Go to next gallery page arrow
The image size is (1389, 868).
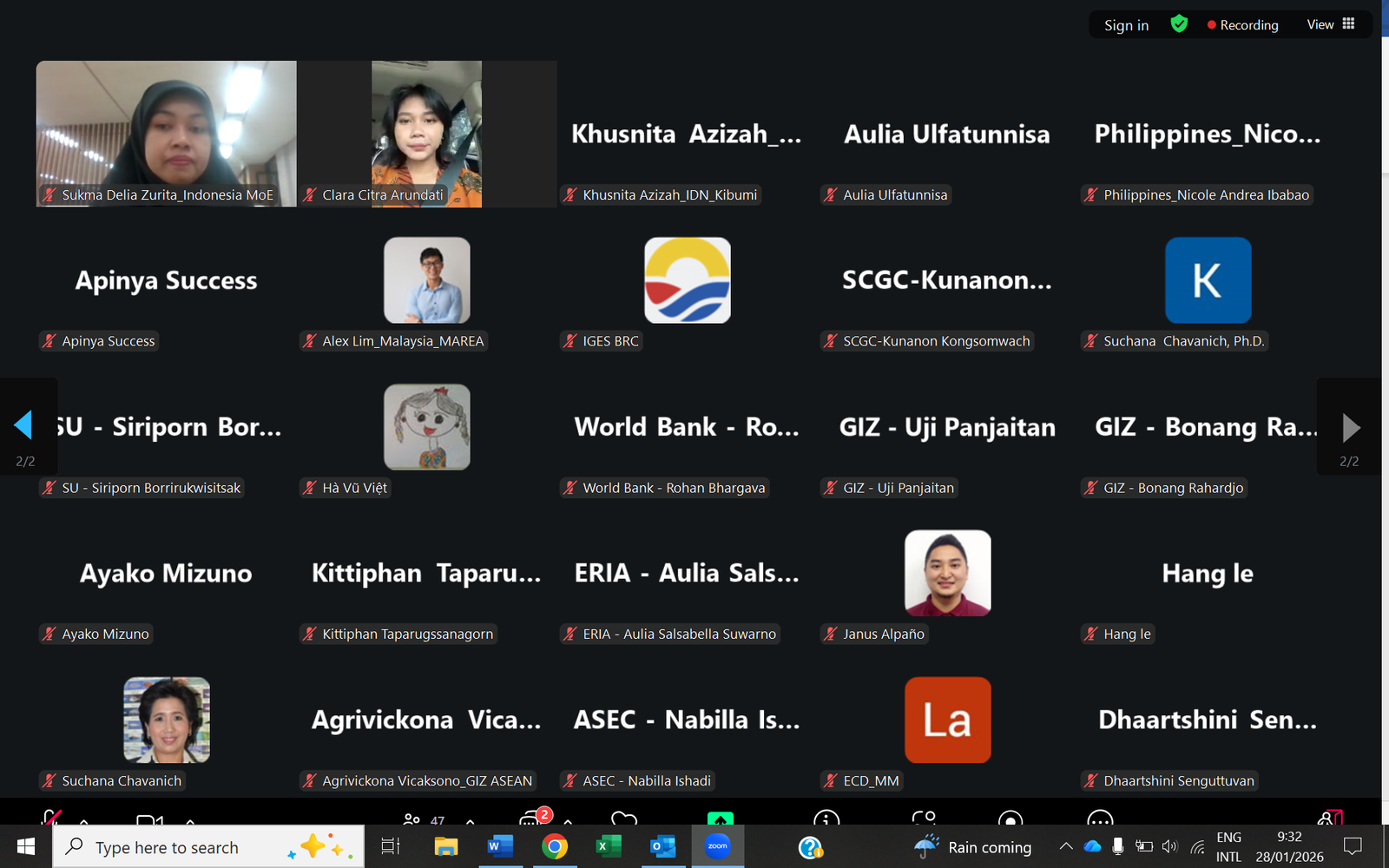pyautogui.click(x=1350, y=426)
